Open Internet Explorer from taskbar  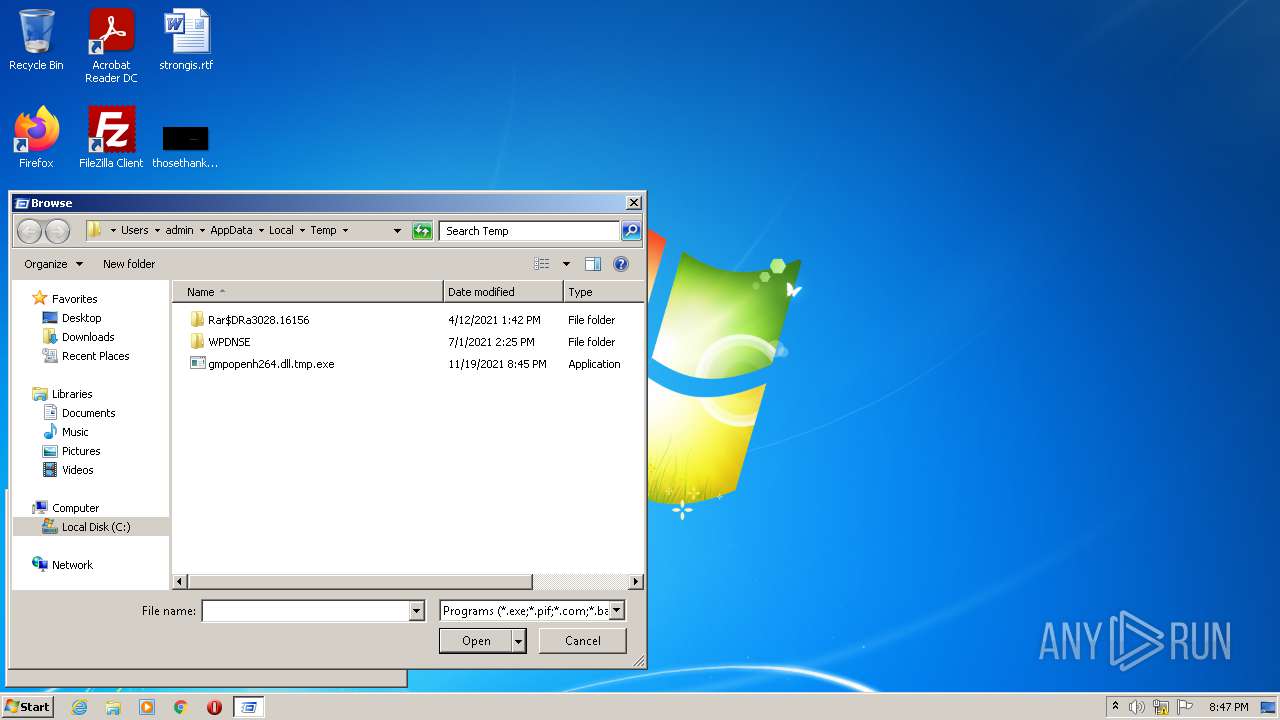(x=79, y=707)
